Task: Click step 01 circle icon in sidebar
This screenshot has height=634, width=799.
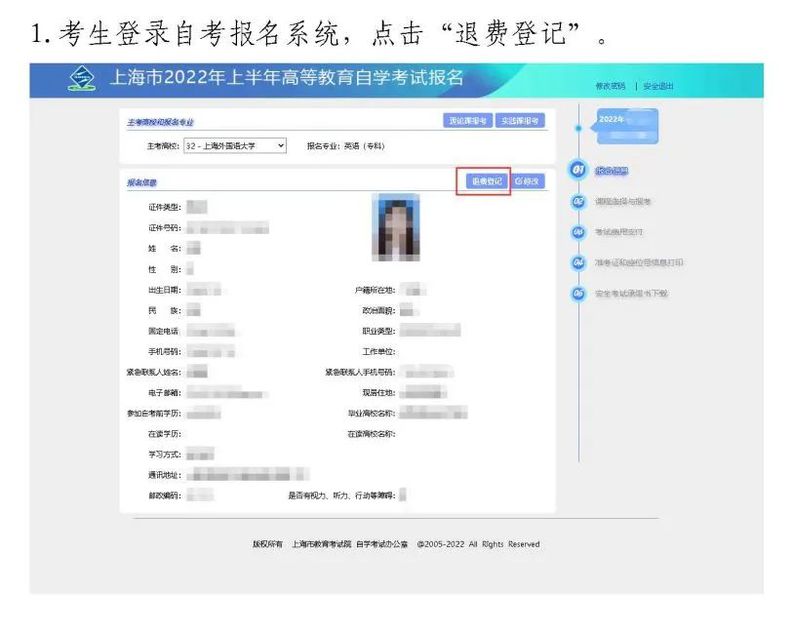Action: click(x=577, y=171)
